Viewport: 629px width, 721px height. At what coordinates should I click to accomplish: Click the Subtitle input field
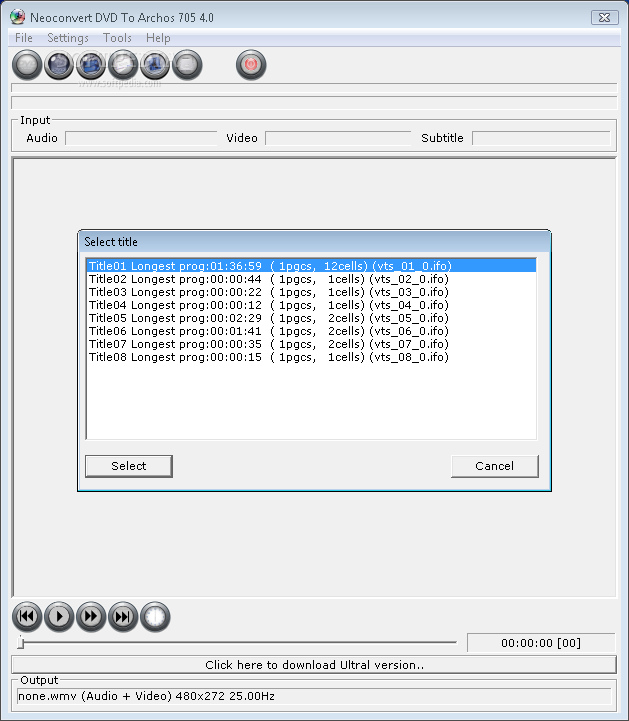541,138
